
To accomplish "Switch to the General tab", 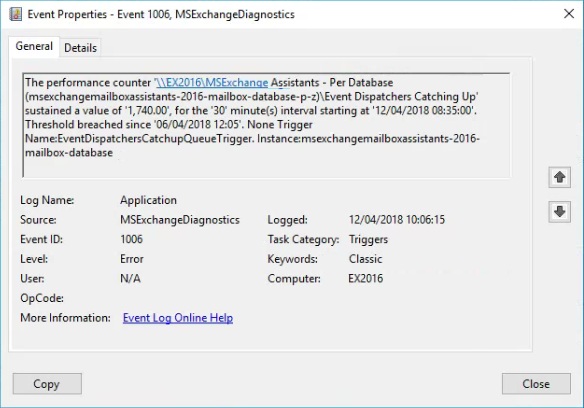I will point(34,47).
